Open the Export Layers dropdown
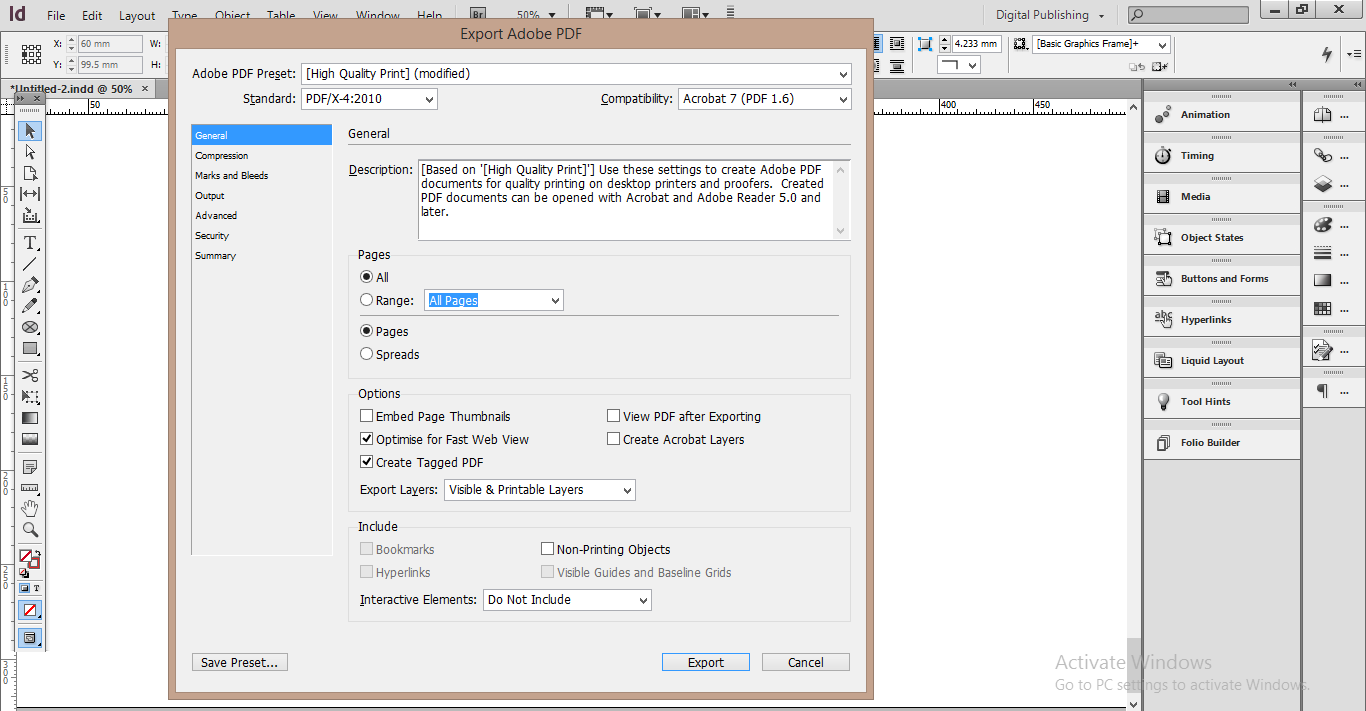1366x711 pixels. [x=540, y=490]
